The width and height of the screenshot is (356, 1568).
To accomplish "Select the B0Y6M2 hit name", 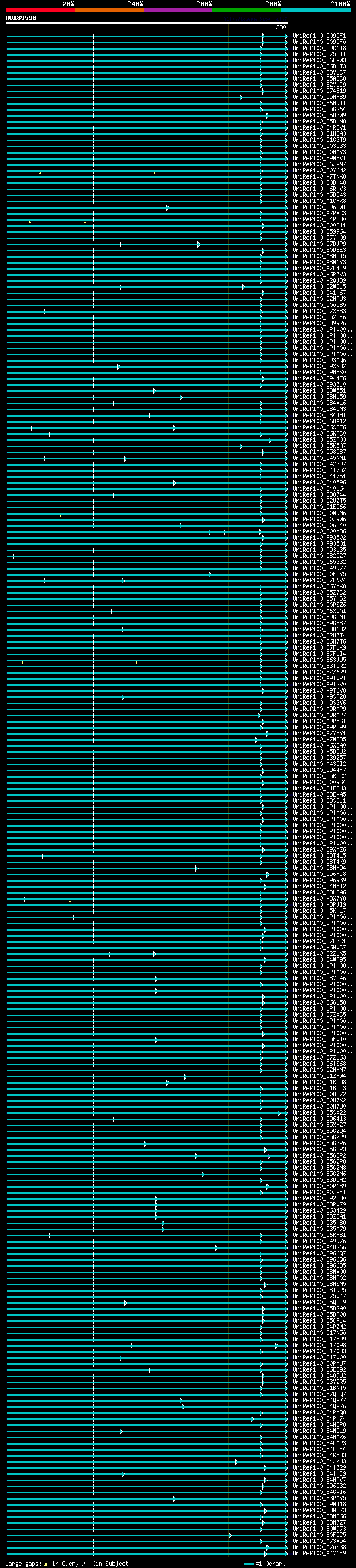I will 319,170.
